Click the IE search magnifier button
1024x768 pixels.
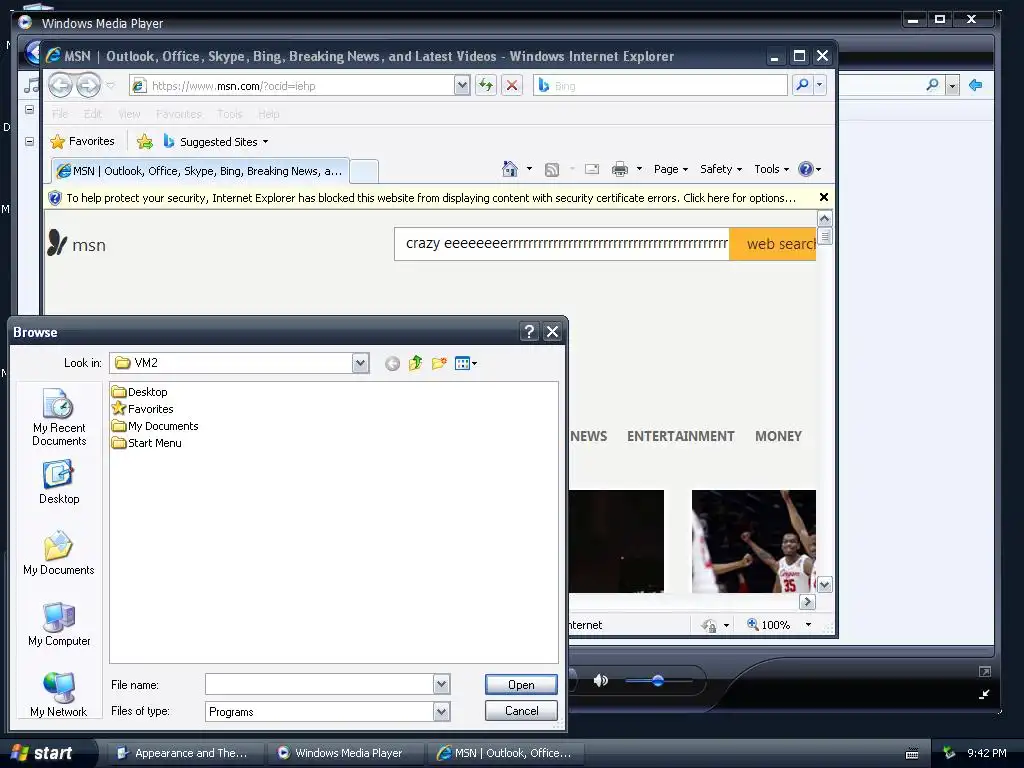[802, 85]
